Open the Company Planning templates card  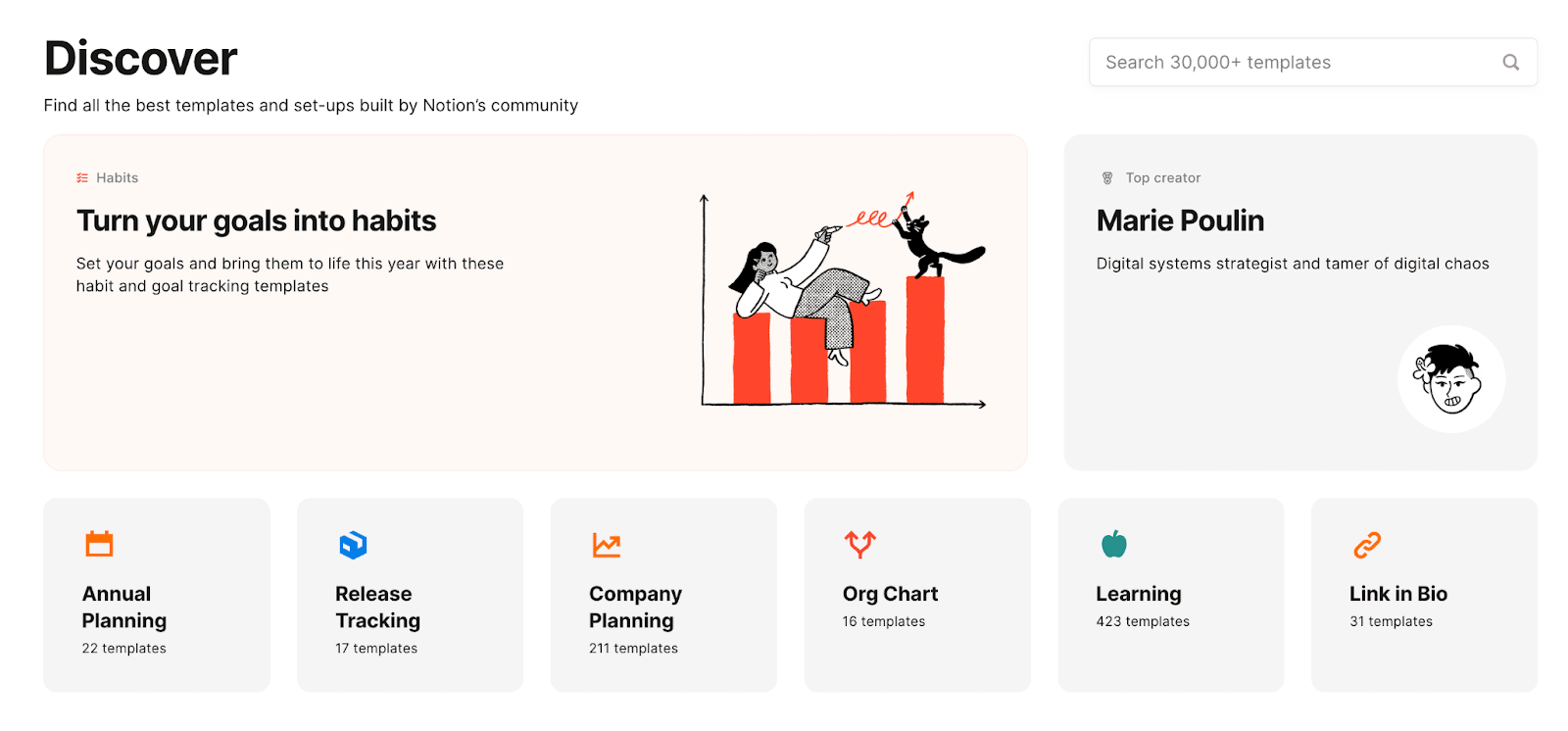(x=663, y=594)
